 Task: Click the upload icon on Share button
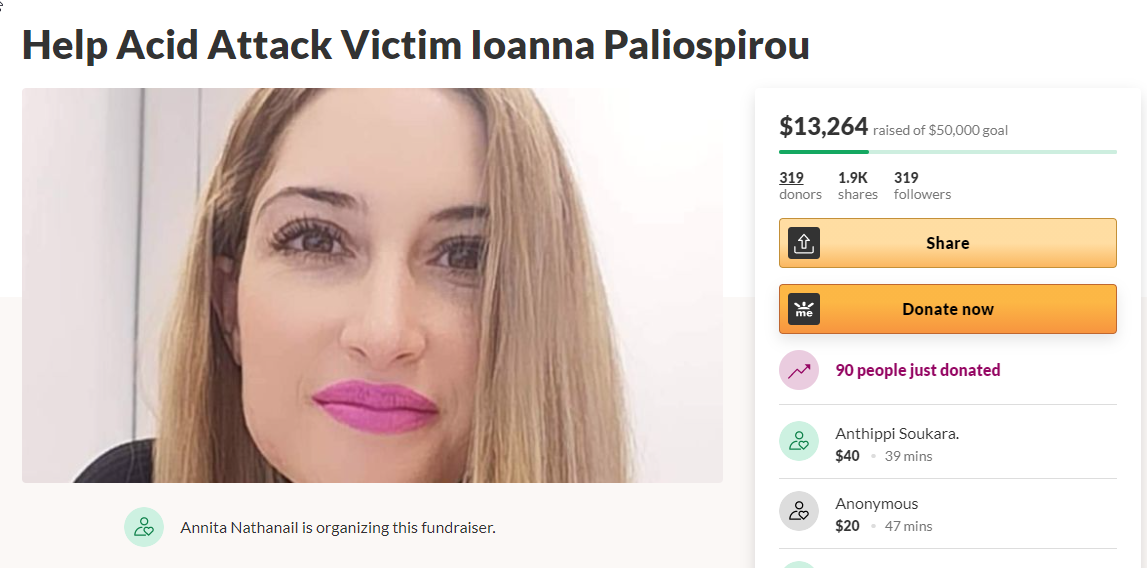pos(803,243)
